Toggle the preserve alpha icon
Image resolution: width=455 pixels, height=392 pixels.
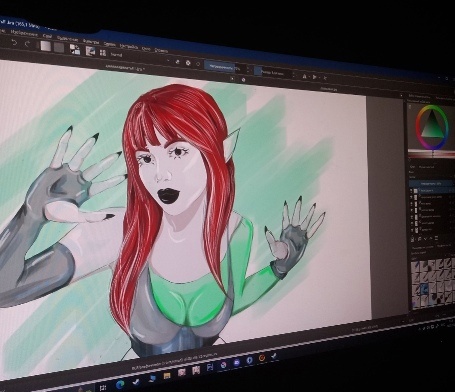click(188, 63)
